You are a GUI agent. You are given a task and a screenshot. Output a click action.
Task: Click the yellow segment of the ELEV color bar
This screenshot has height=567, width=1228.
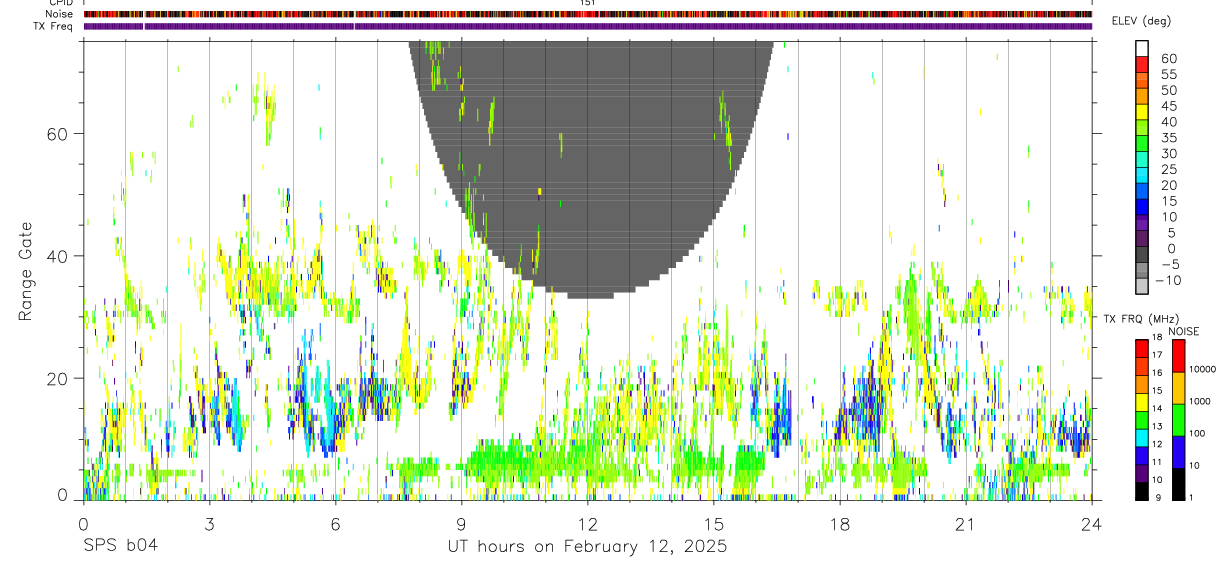tap(1142, 113)
